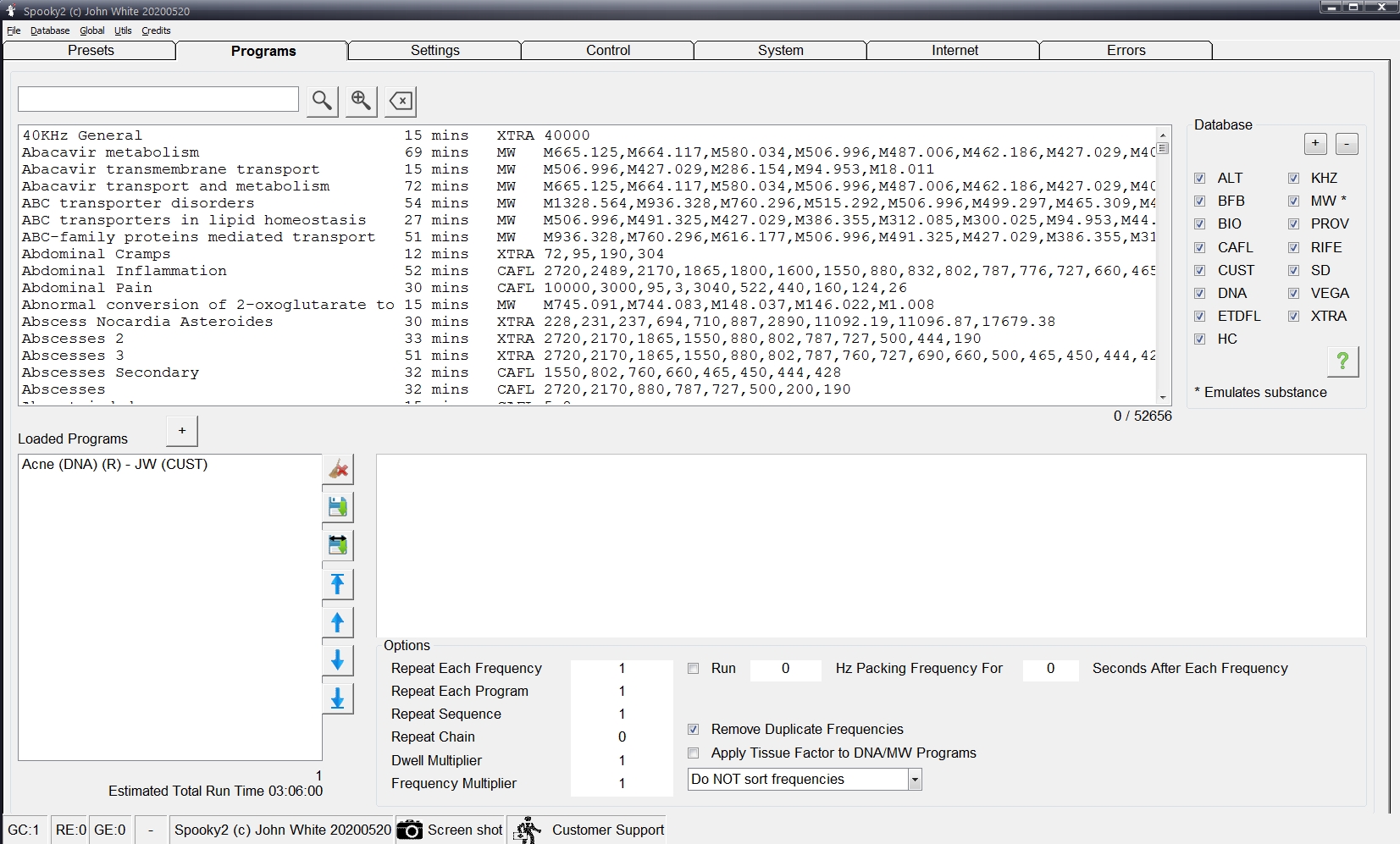The image size is (1400, 844).
Task: Toggle the MW database checkbox
Action: point(1293,201)
